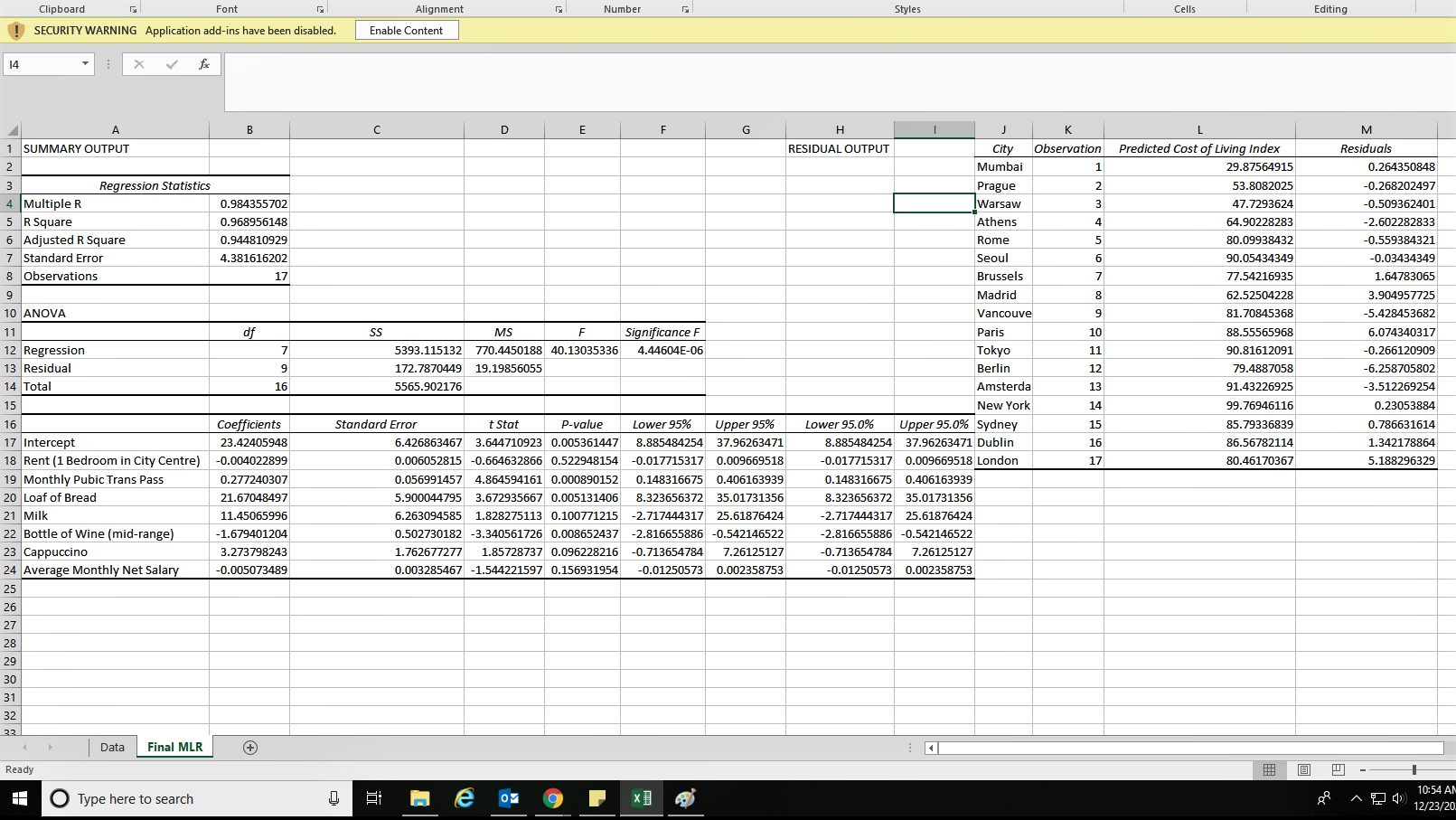This screenshot has width=1456, height=820.
Task: Click the taskbar search box
Action: (196, 798)
